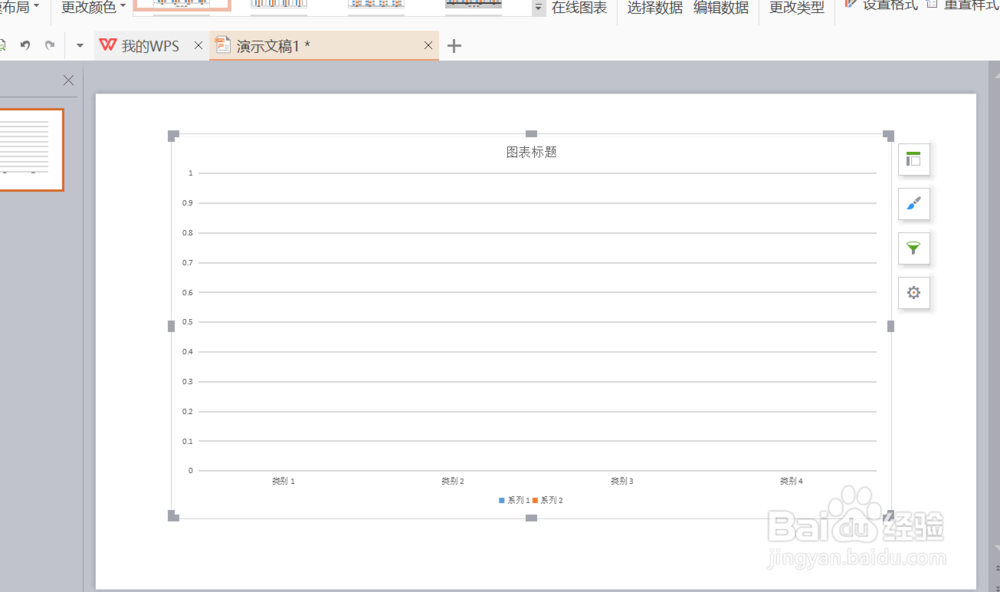This screenshot has width=1000, height=592.
Task: Open the chart settings gear icon
Action: click(x=913, y=293)
